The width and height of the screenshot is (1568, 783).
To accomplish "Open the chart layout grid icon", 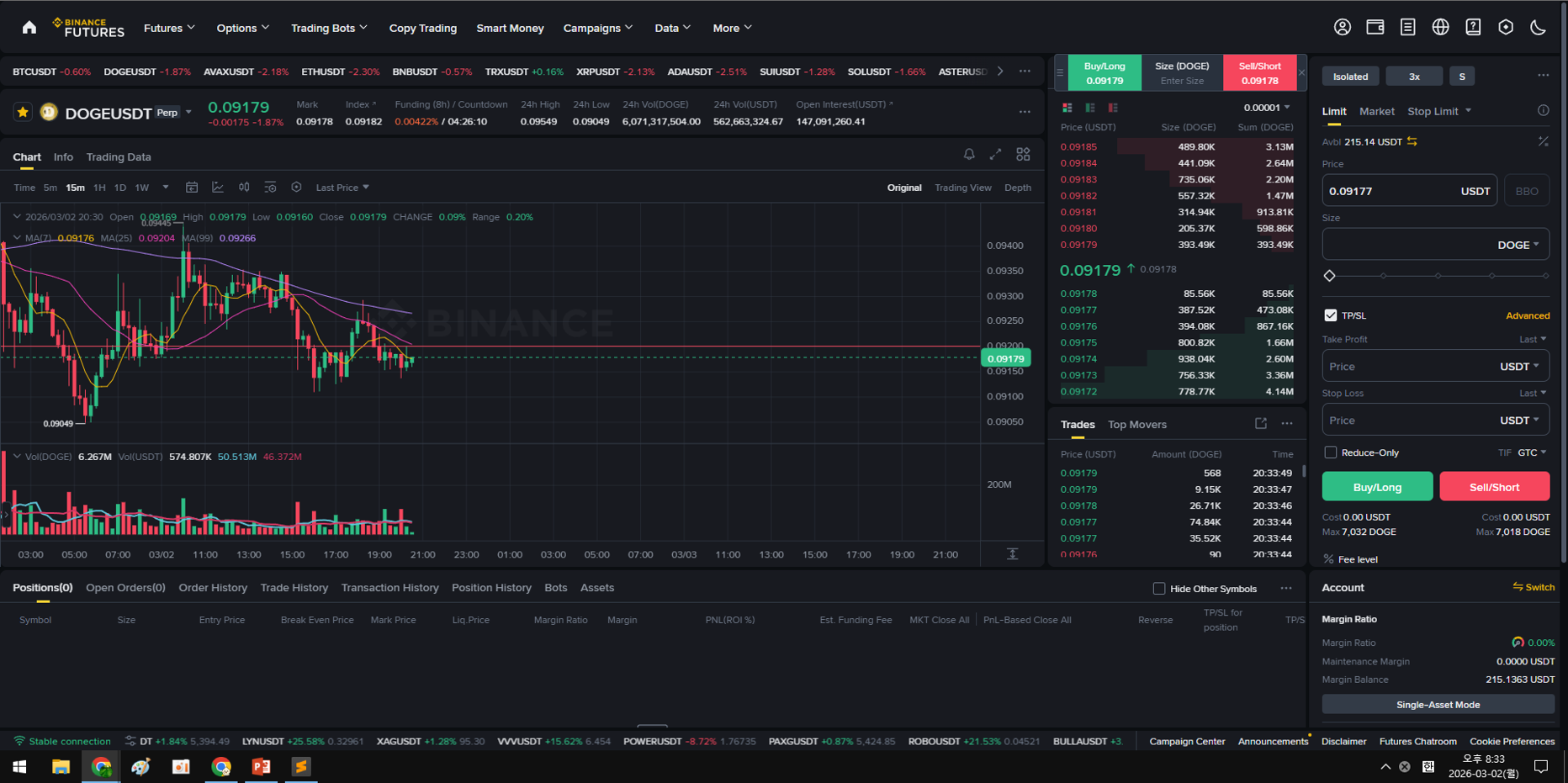I will coord(1023,154).
